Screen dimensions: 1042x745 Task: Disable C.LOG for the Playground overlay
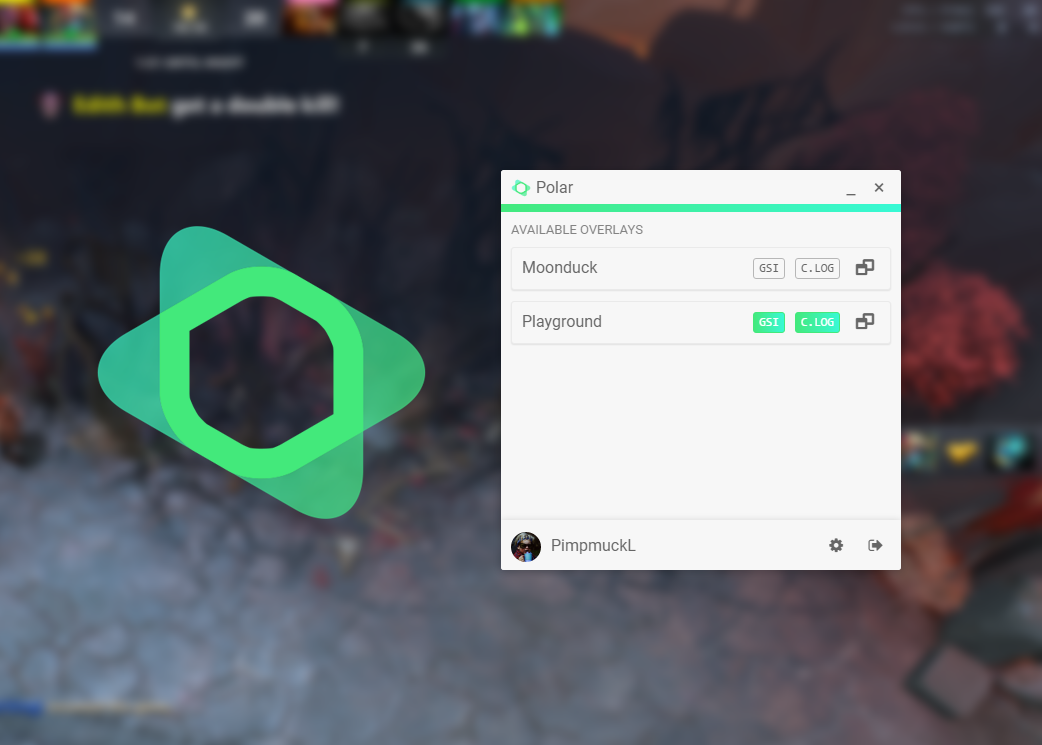817,322
